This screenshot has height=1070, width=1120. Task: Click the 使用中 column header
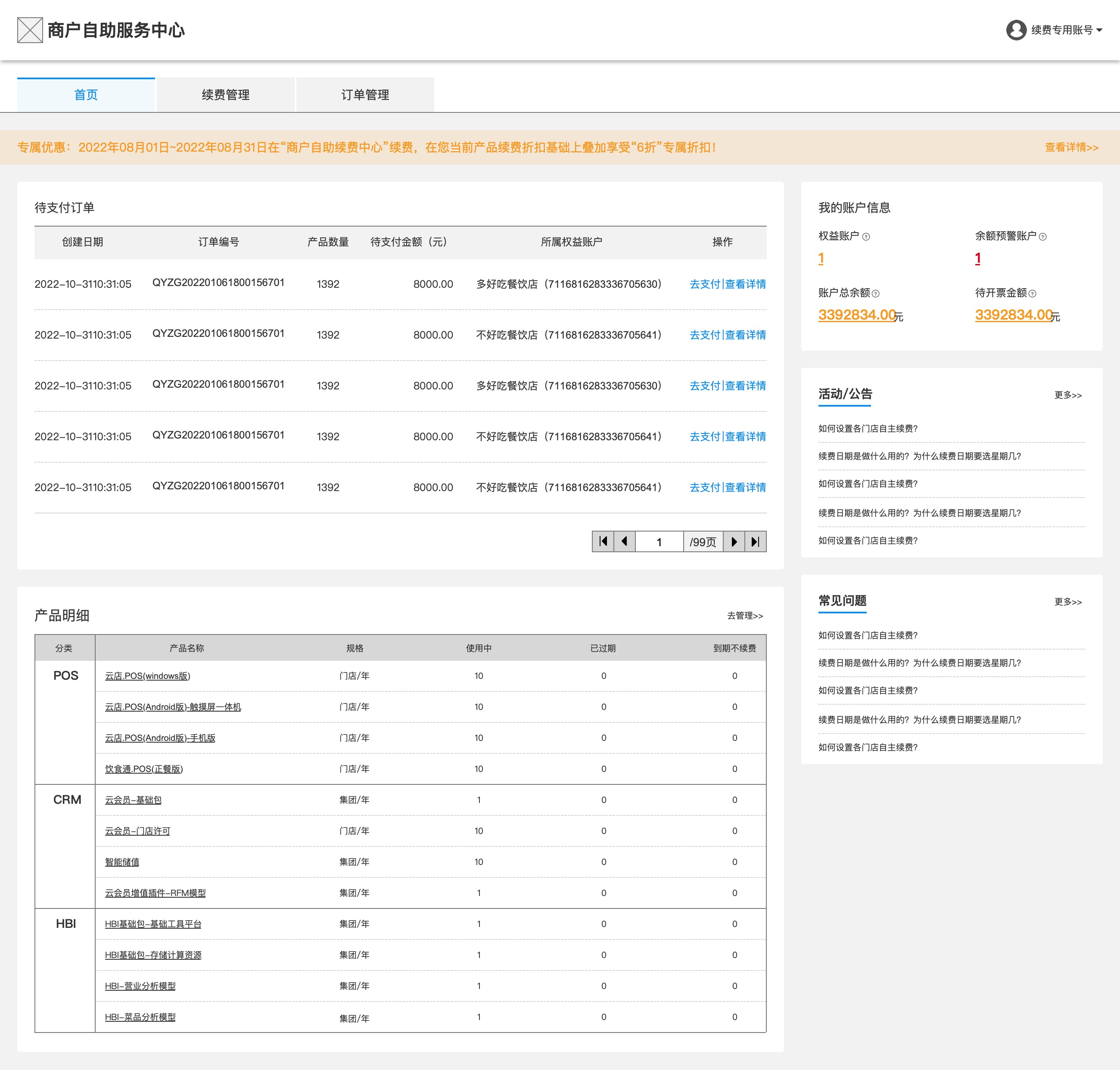point(479,648)
